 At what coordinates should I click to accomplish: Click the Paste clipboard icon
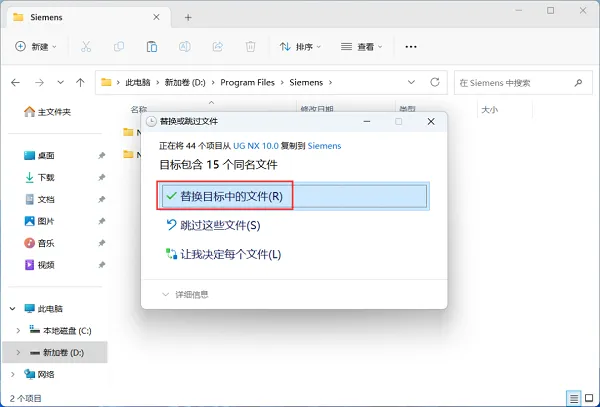[x=152, y=47]
